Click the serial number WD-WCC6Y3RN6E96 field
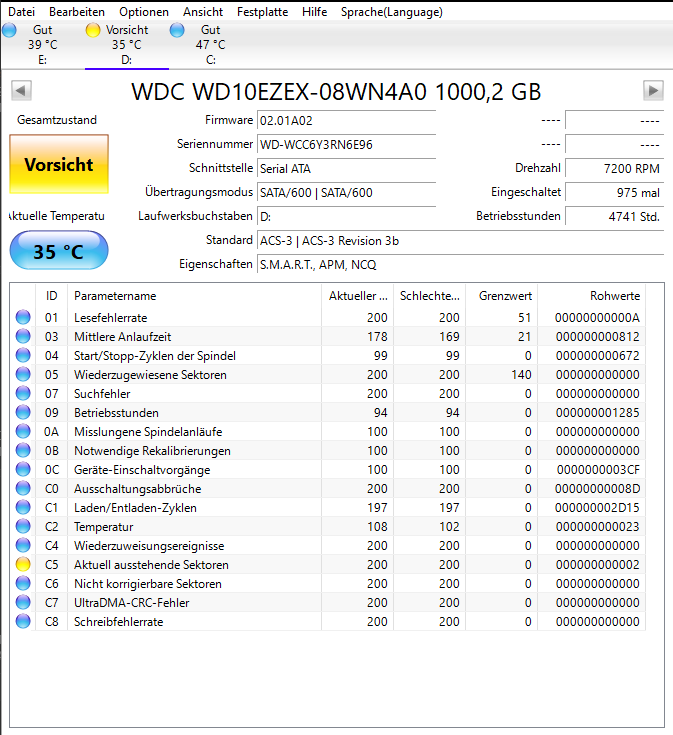The height and width of the screenshot is (735, 673). point(346,144)
